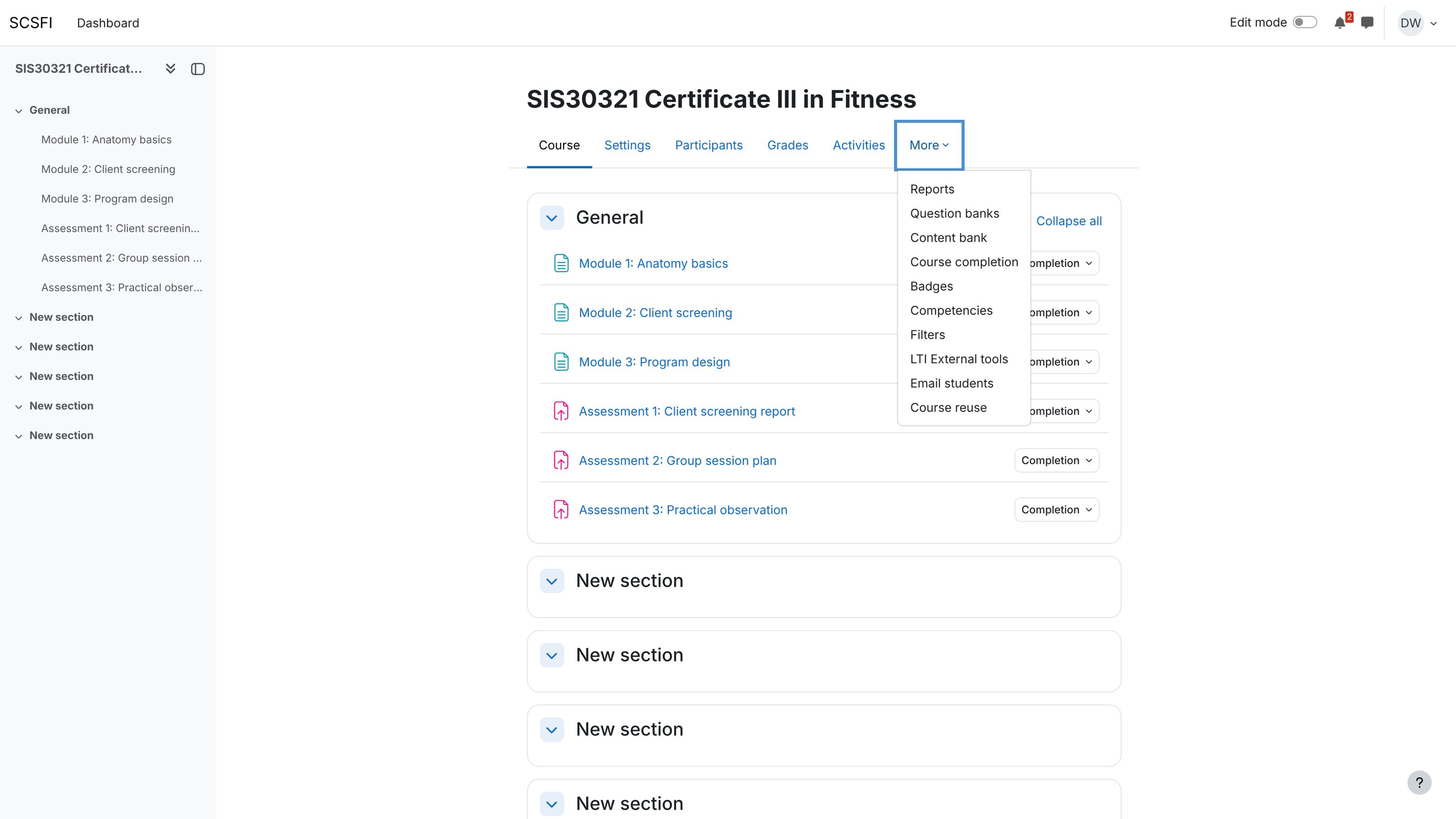Click the page icon for Module 3: Program design

pos(561,362)
